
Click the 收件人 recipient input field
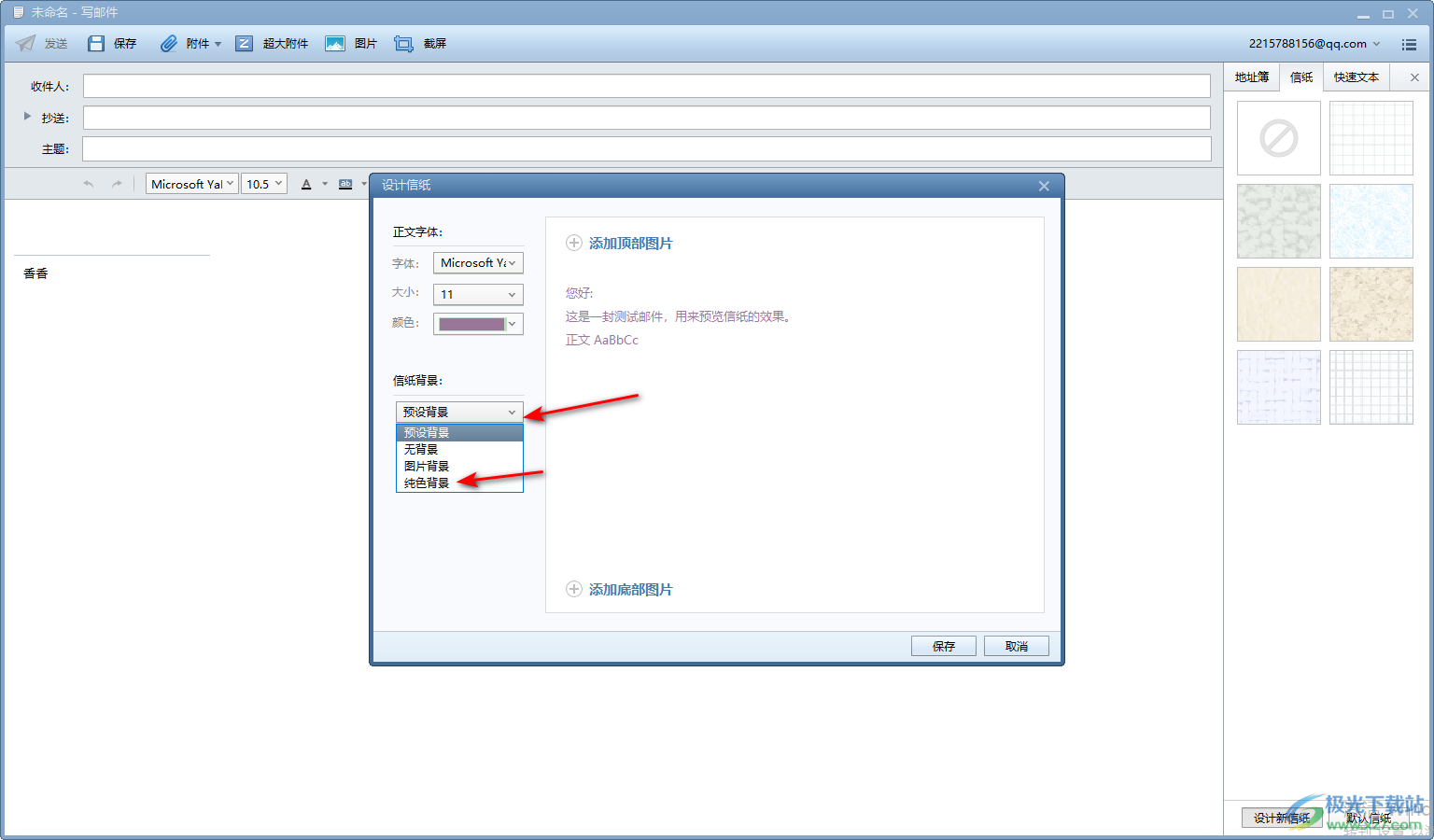click(647, 86)
